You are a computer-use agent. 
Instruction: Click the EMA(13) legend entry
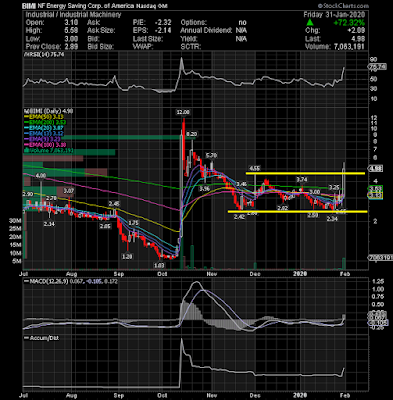click(x=44, y=134)
